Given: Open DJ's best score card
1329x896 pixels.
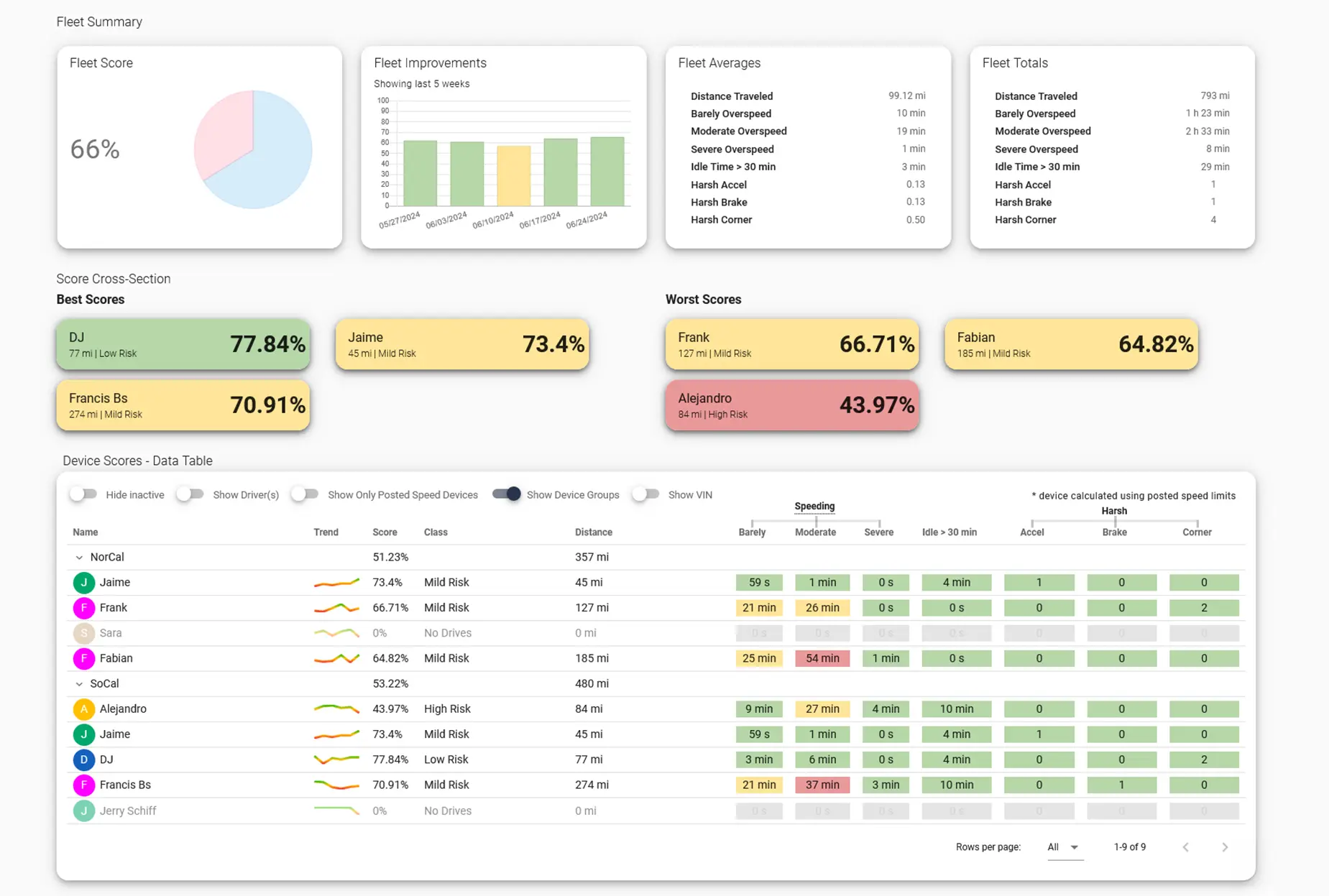Looking at the screenshot, I should pos(183,344).
